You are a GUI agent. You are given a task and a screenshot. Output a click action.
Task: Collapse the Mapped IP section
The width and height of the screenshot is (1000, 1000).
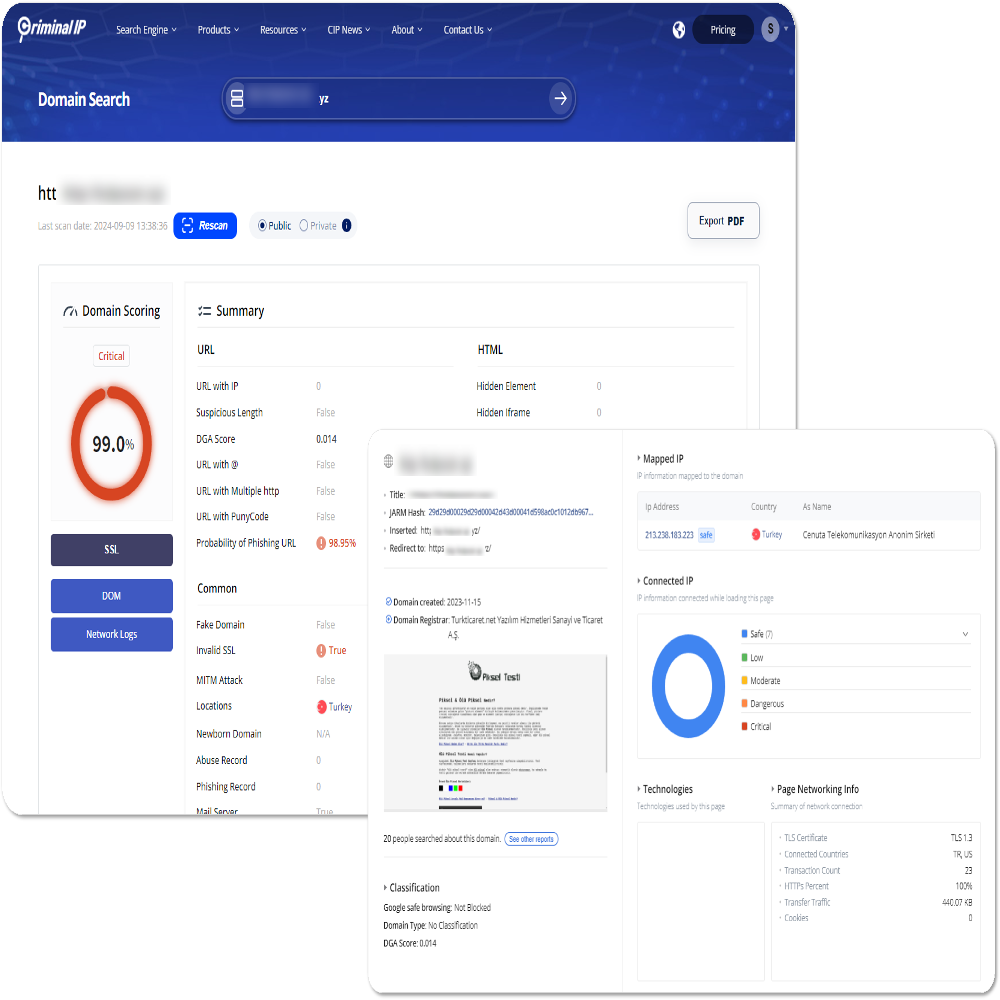click(639, 459)
